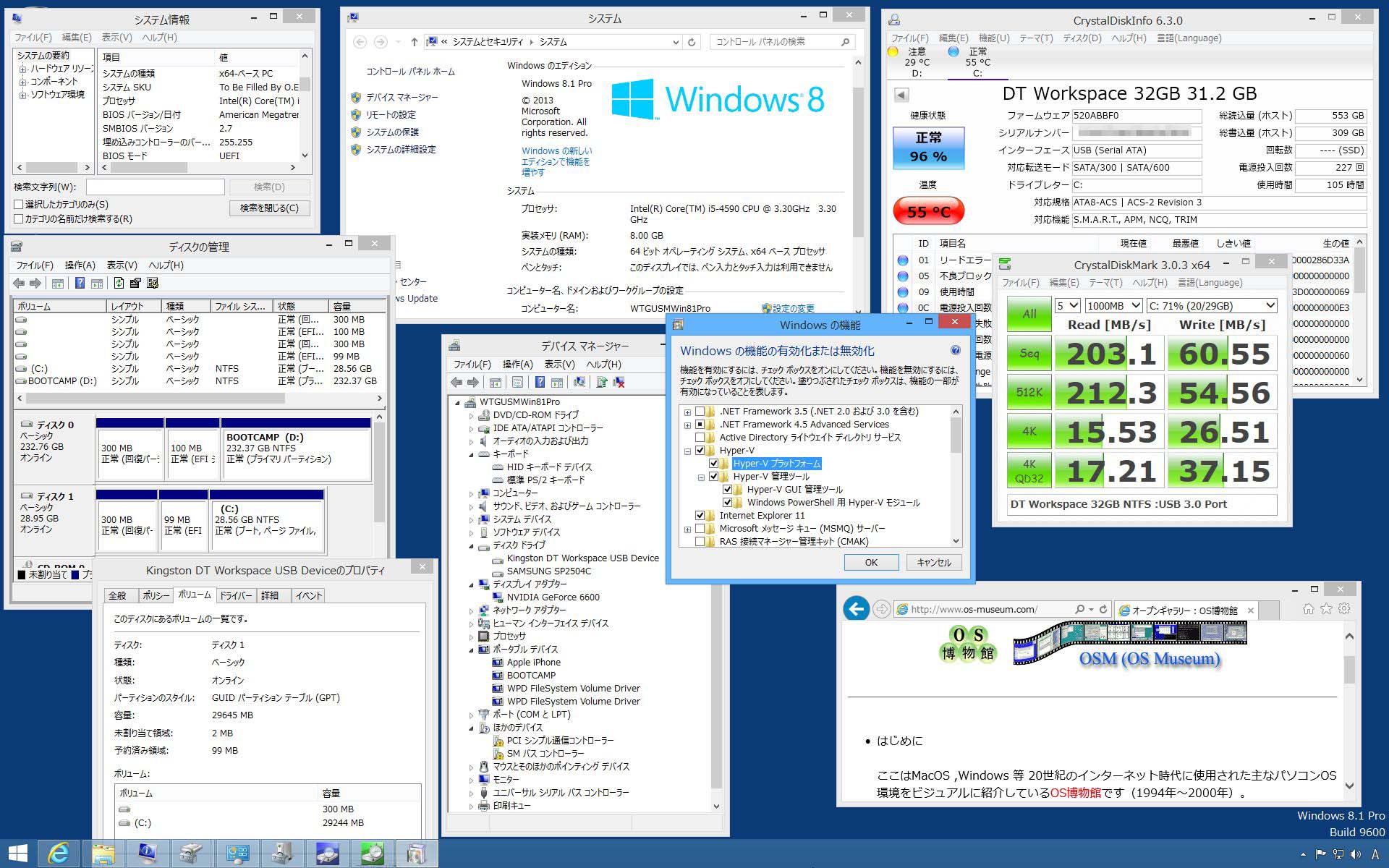Click the up arrow in System window navigation
Viewport: 1389px width, 868px height.
[414, 42]
